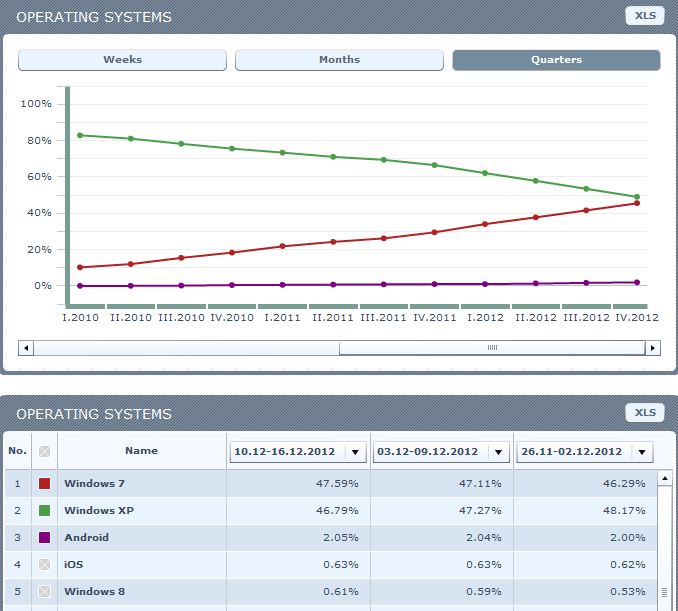Click the chart scrollbar right arrow
This screenshot has width=678, height=611.
click(653, 348)
